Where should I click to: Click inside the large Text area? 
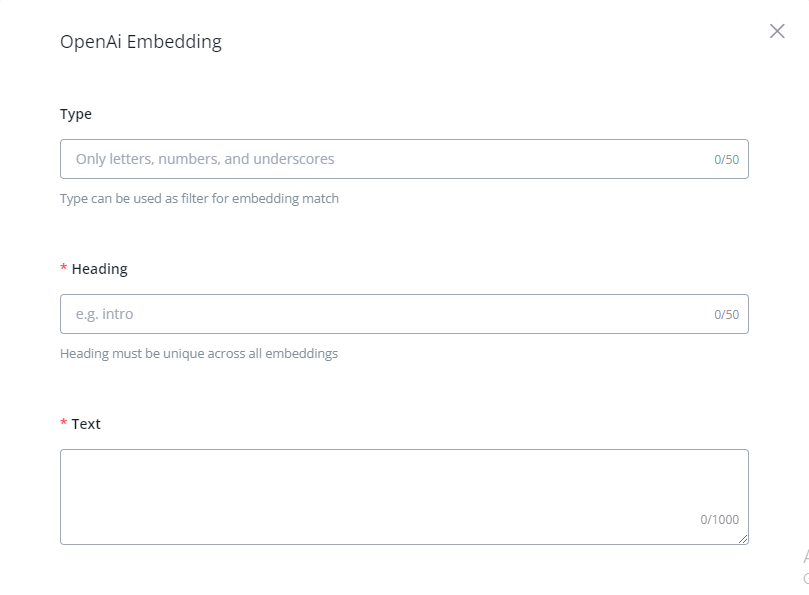click(380, 490)
